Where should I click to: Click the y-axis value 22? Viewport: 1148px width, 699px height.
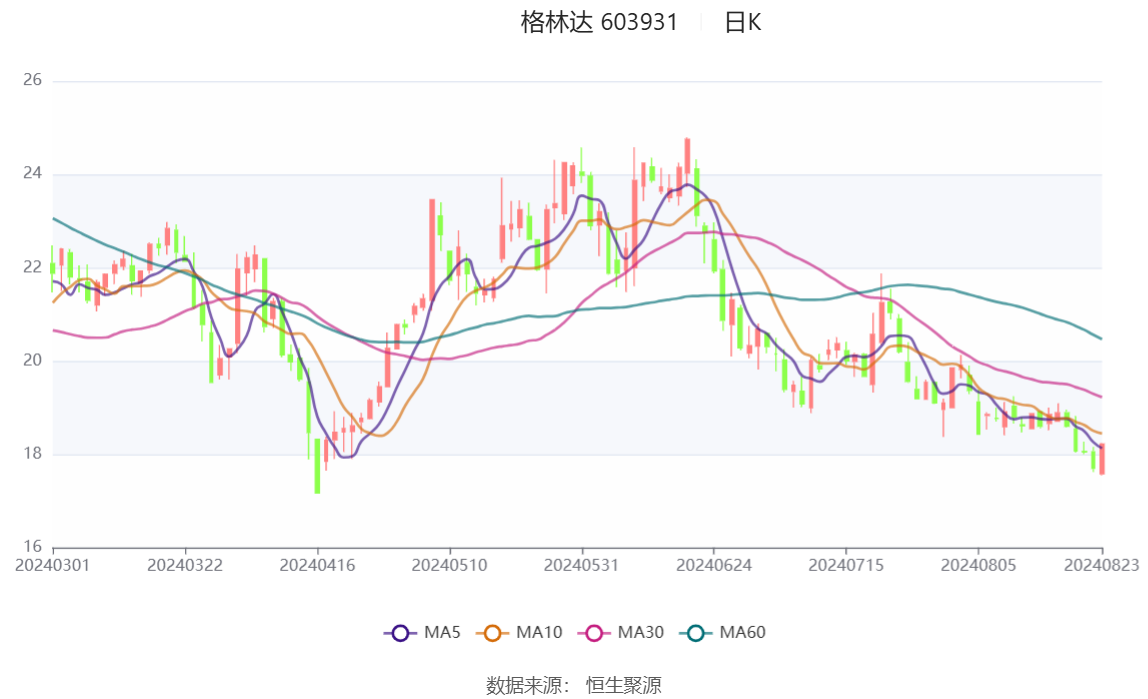(32, 266)
